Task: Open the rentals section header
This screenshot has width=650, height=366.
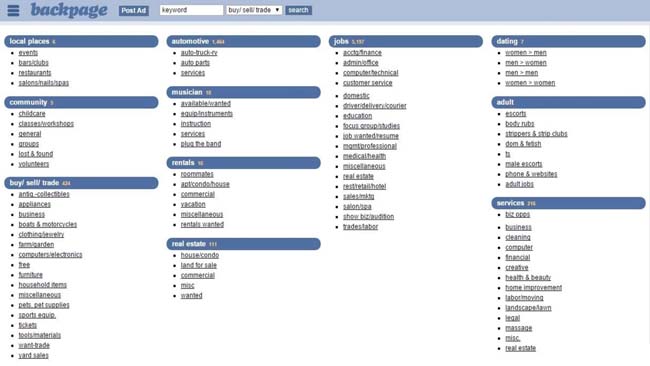Action: pos(243,163)
